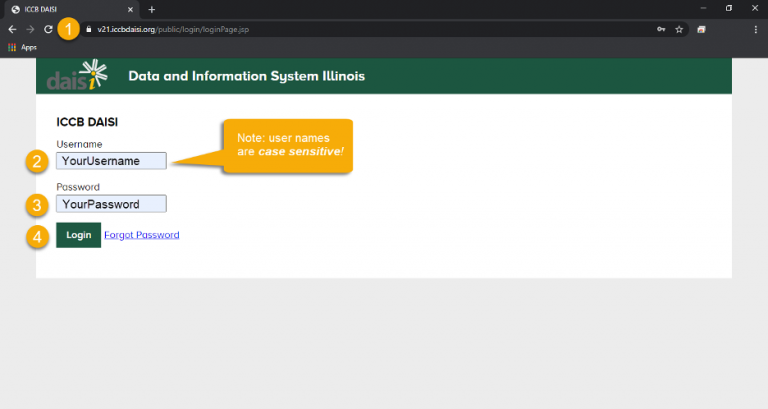Open a new browser tab
This screenshot has width=768, height=409.
coord(152,9)
